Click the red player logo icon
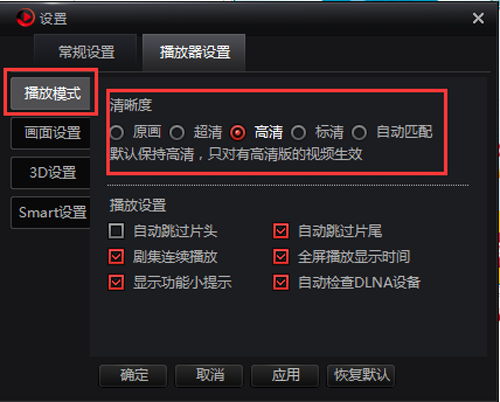Image resolution: width=500 pixels, height=402 pixels. pos(25,17)
